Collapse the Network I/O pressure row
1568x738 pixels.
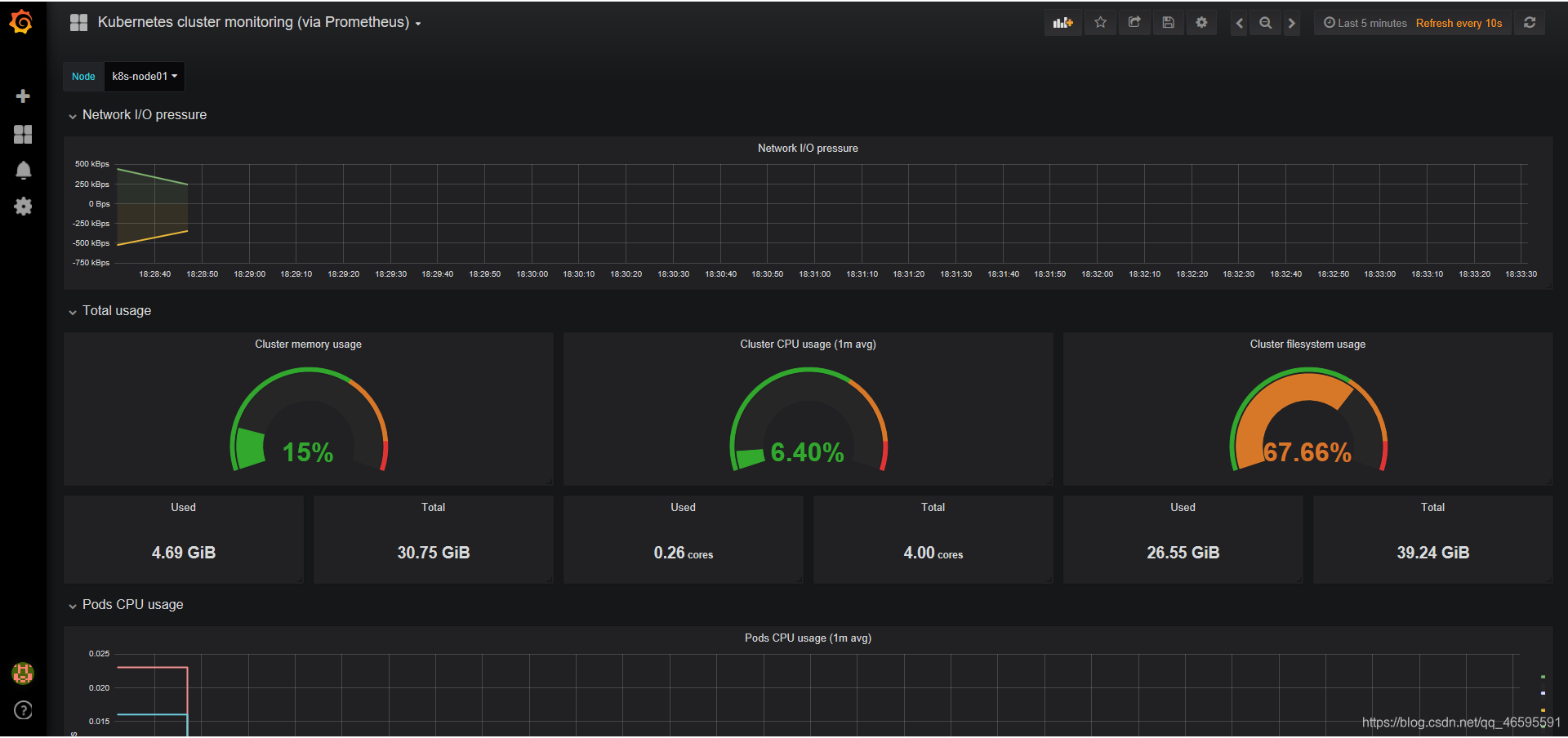(137, 115)
